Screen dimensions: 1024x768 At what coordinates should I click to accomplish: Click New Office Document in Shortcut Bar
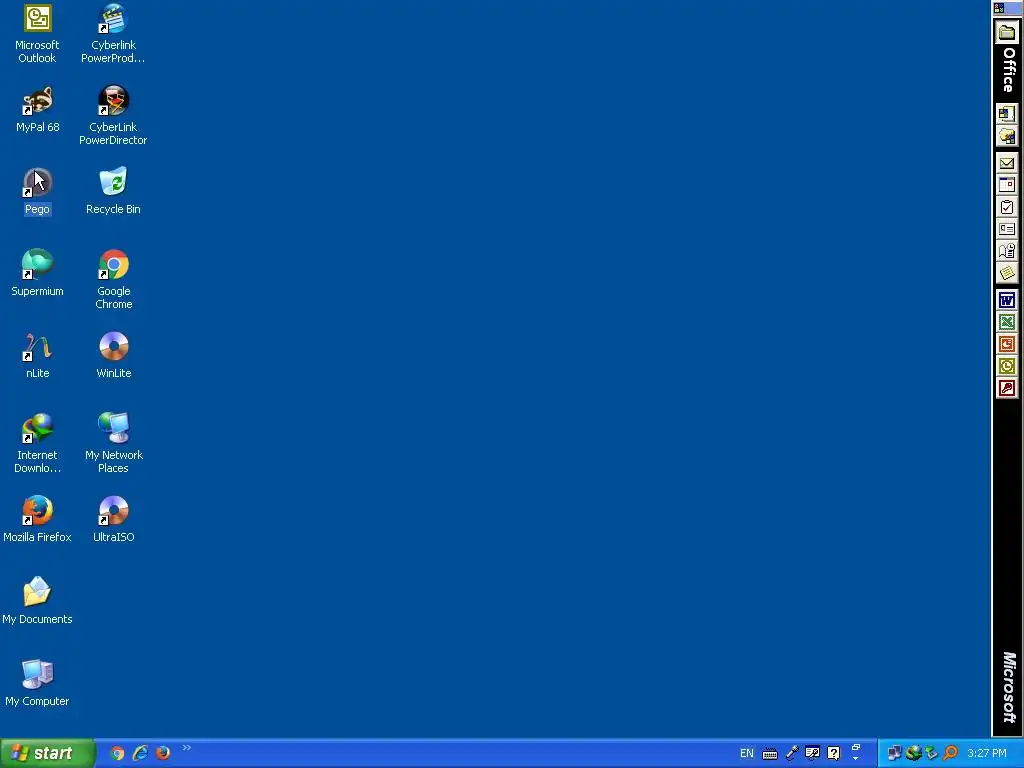(1006, 114)
